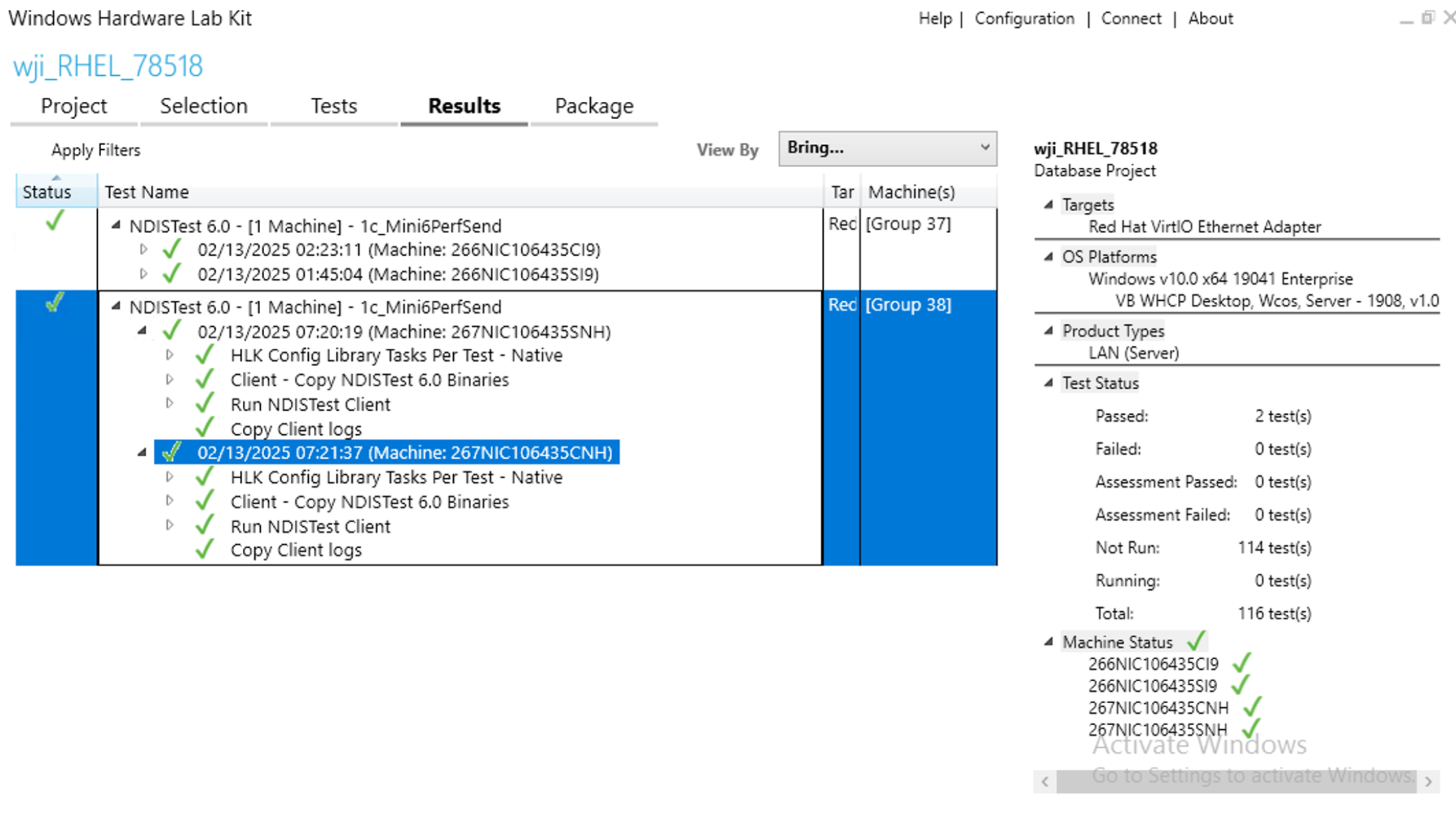The width and height of the screenshot is (1456, 815).
Task: Click pass checkmark for Run NDISTest Client under 07:20:19
Action: 205,404
